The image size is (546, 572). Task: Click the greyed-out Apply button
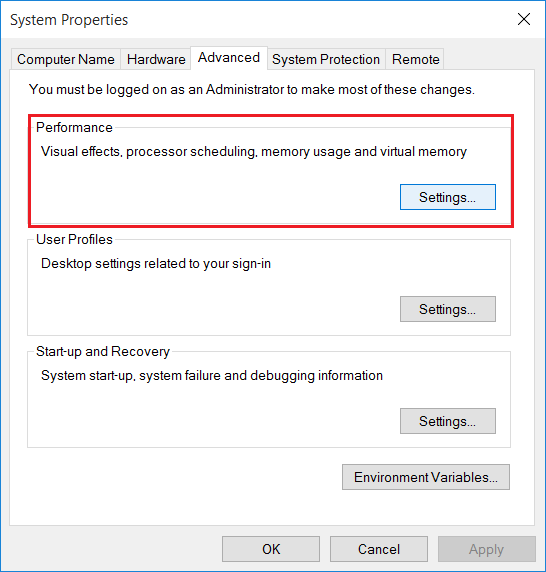coord(487,549)
